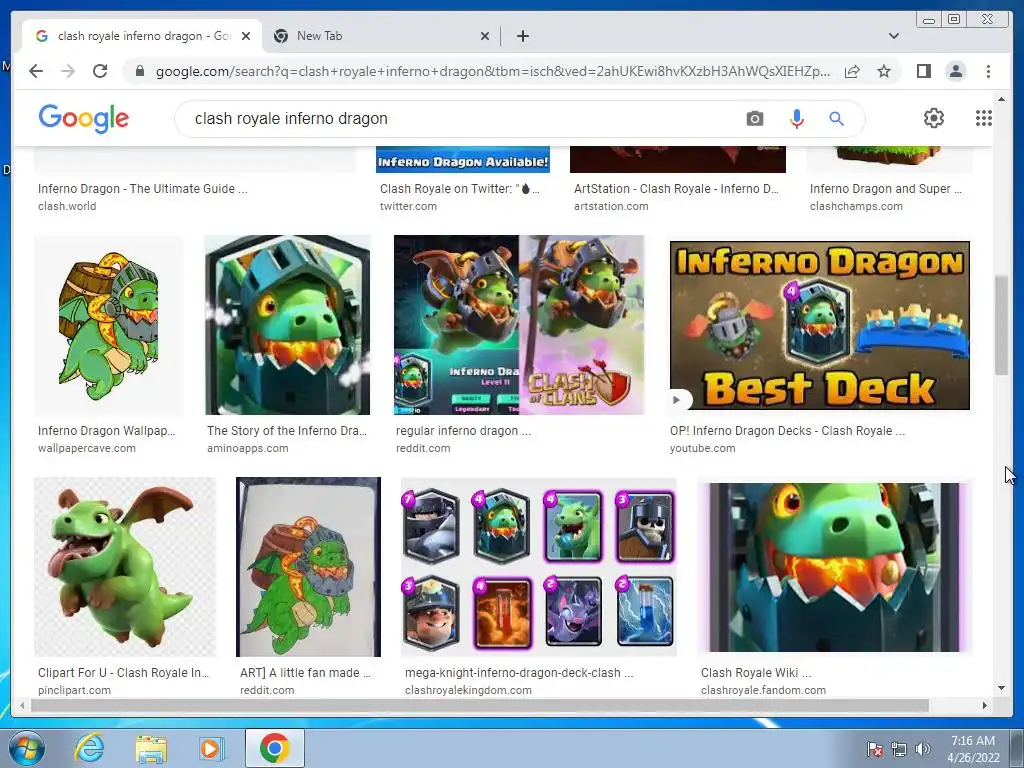1024x768 pixels.
Task: Click OP! Inferno Dragon Decks title link
Action: 787,430
